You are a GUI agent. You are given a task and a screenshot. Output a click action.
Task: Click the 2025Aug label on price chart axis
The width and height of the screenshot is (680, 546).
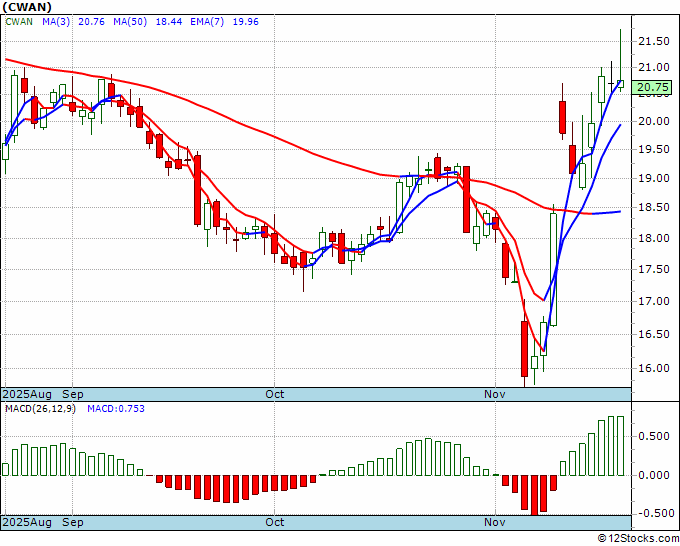(27, 394)
